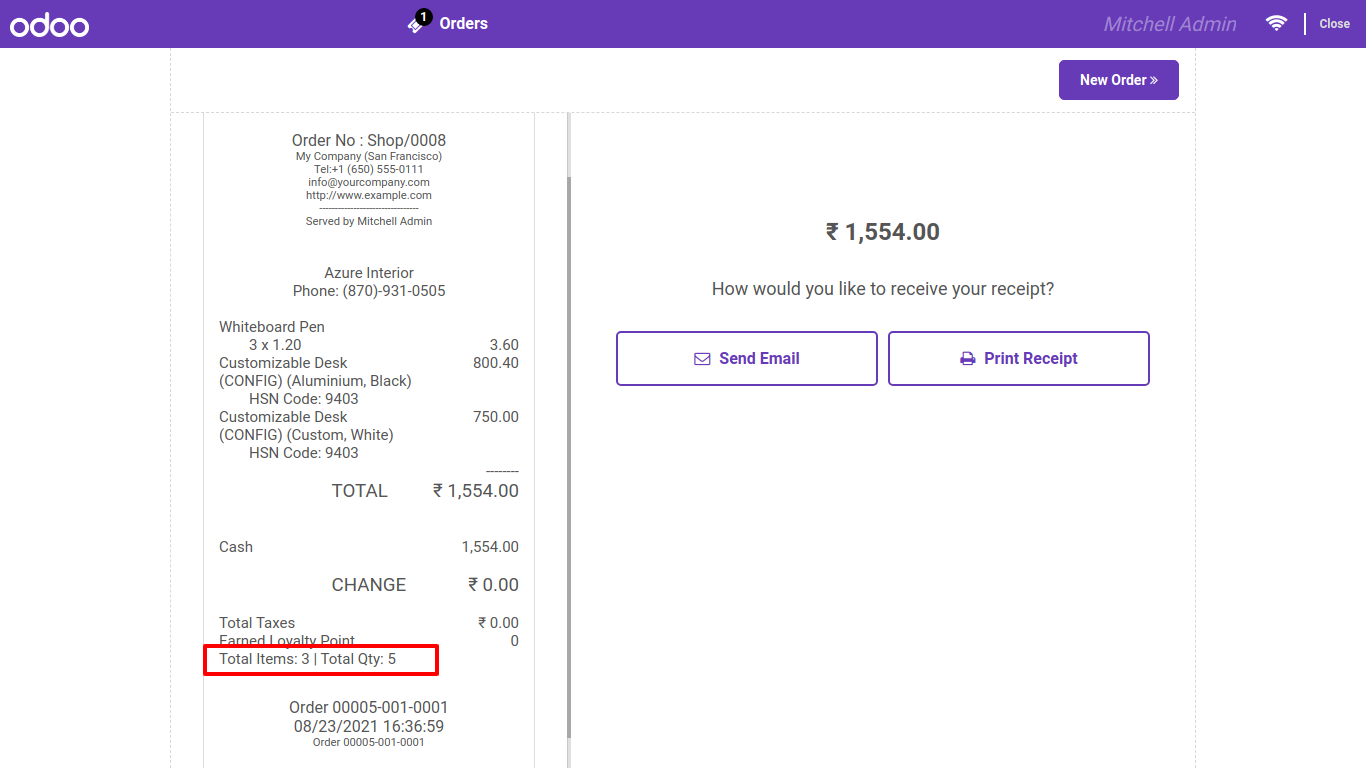Click the 08/23/2021 16:36:59 timestamp
Viewport: 1366px width, 768px height.
pyautogui.click(x=369, y=727)
